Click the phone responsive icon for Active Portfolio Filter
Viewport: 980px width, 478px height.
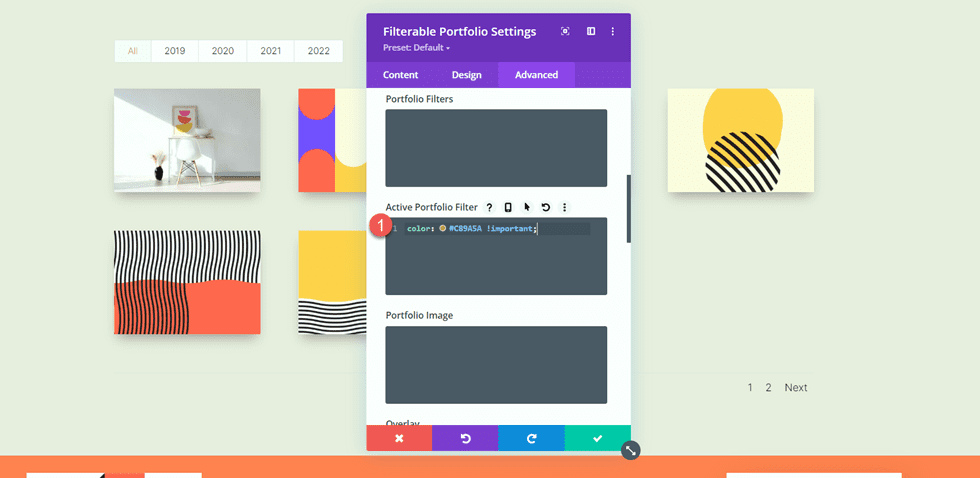508,207
